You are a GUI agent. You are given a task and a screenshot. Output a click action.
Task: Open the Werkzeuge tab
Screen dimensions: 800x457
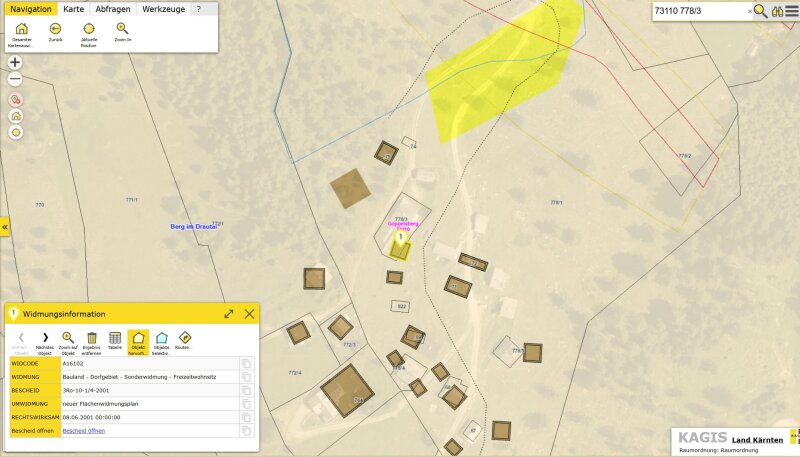[162, 8]
